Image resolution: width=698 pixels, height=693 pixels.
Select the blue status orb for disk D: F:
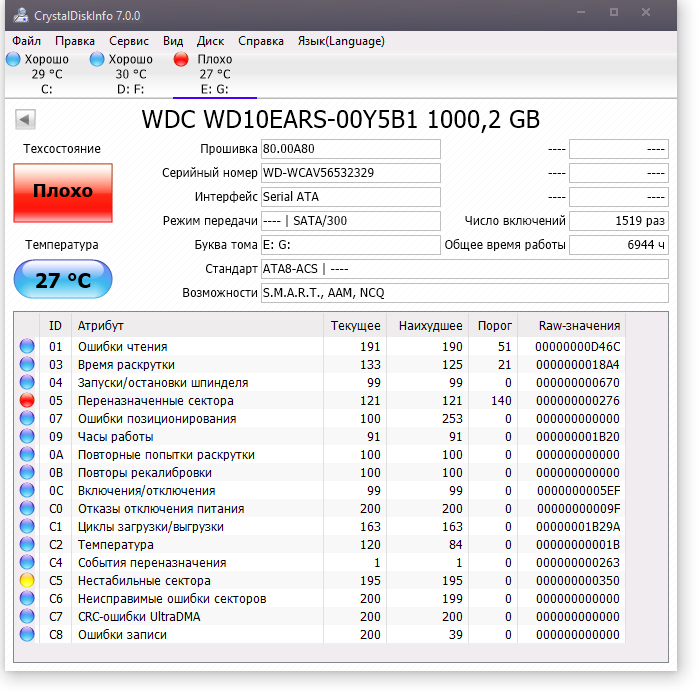(97, 59)
